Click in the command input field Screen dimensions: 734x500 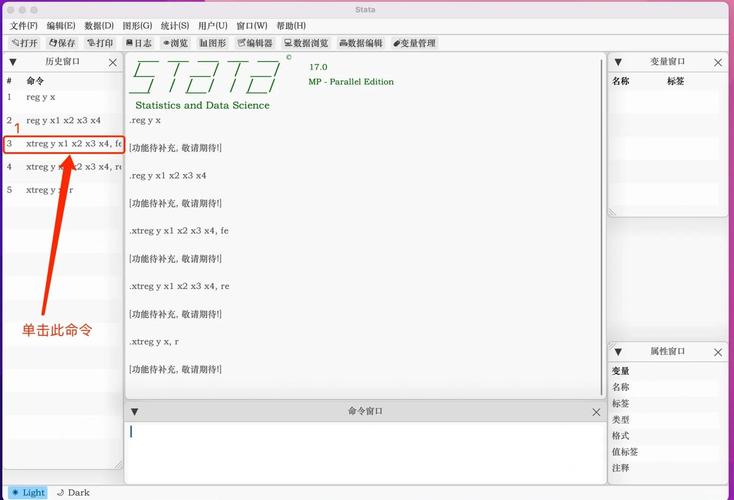coord(365,452)
